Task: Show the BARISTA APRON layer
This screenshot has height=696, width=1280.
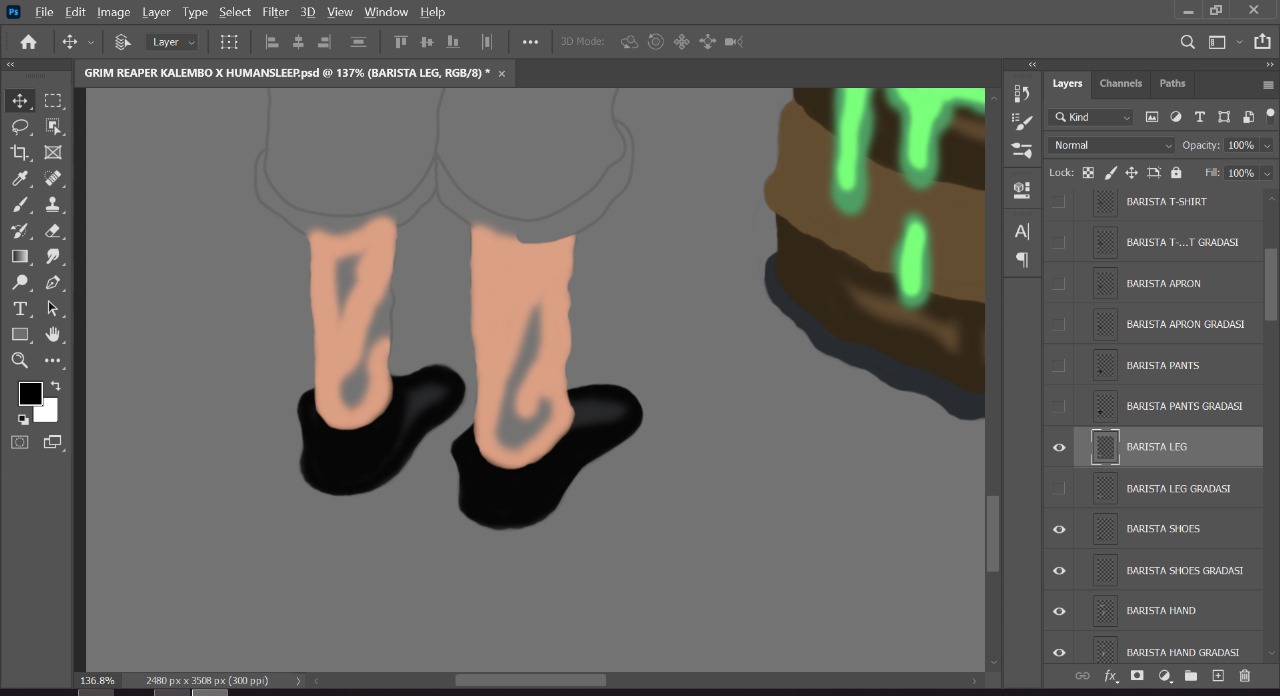Action: [1059, 283]
